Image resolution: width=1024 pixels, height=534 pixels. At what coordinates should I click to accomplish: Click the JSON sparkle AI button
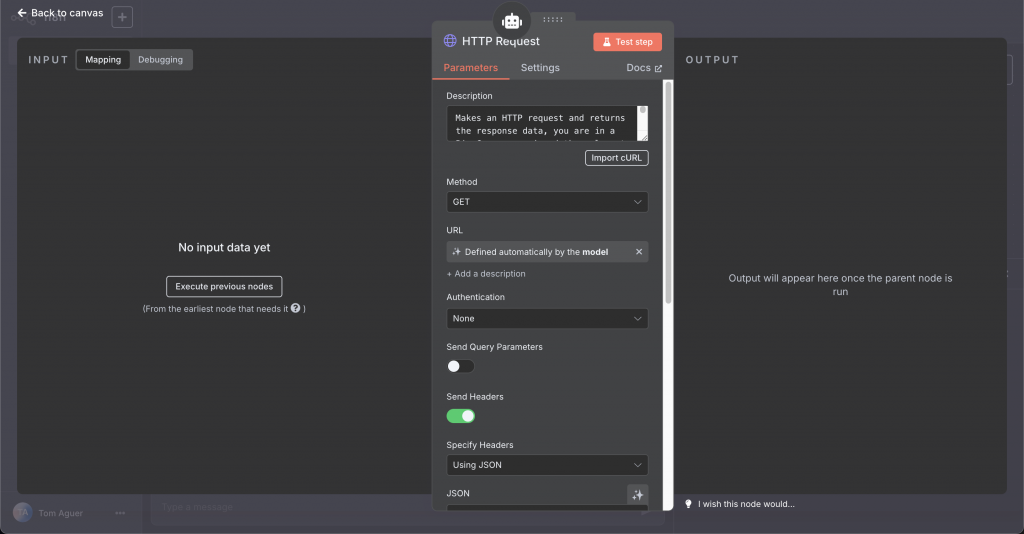tap(637, 495)
